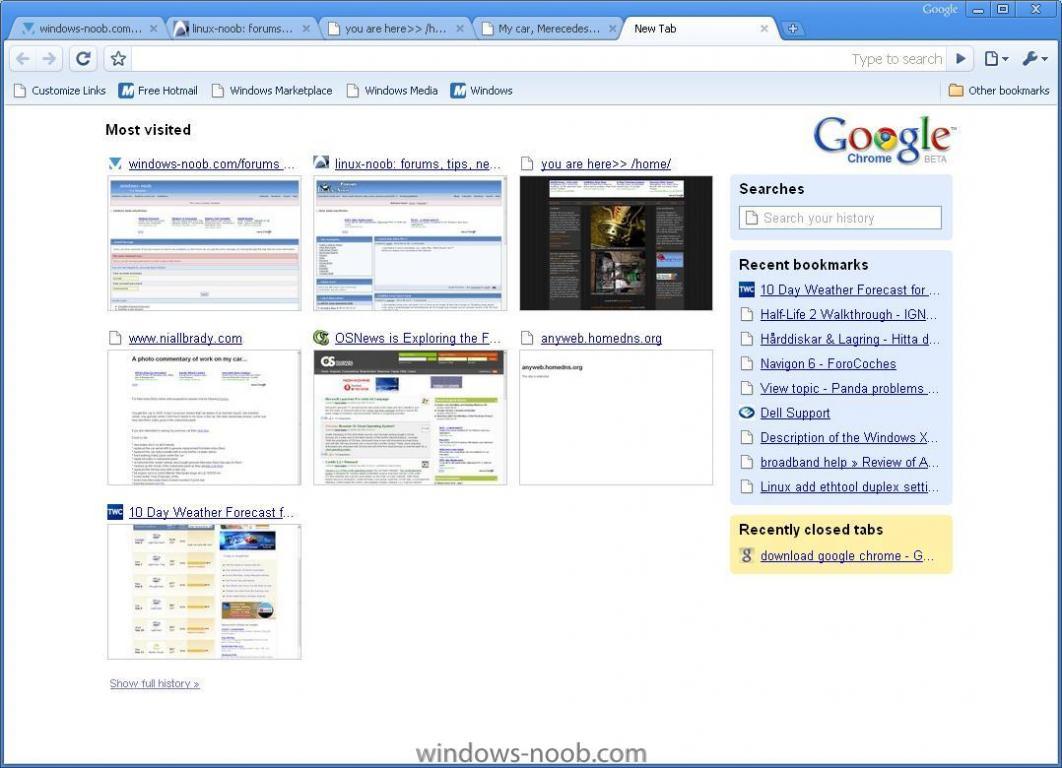Reopen download google chrome closed tab

tap(847, 556)
